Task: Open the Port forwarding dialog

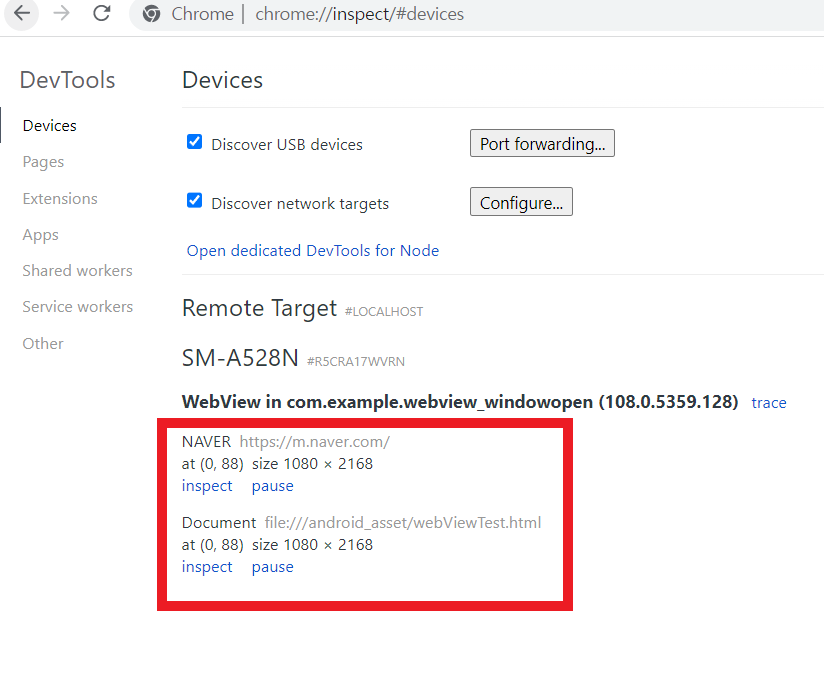Action: pyautogui.click(x=542, y=143)
